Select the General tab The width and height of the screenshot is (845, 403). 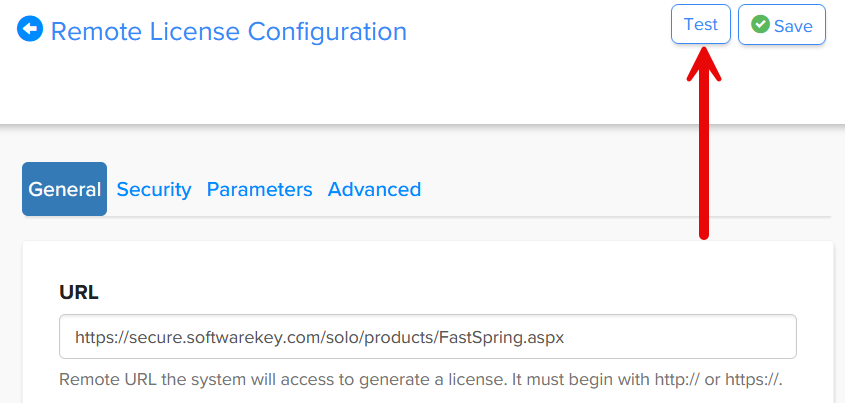coord(64,189)
